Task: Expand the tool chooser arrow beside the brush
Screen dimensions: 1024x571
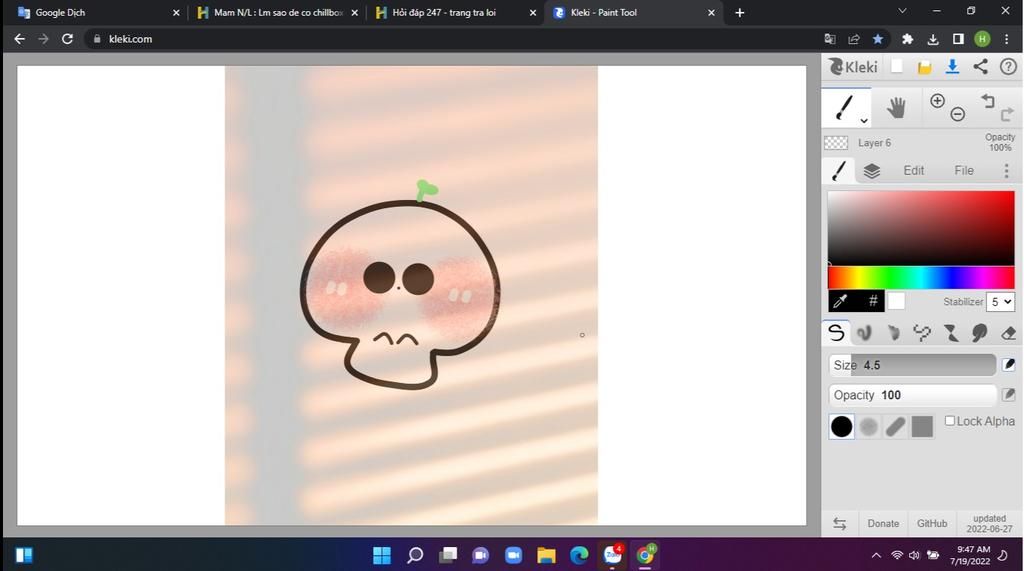Action: (864, 121)
